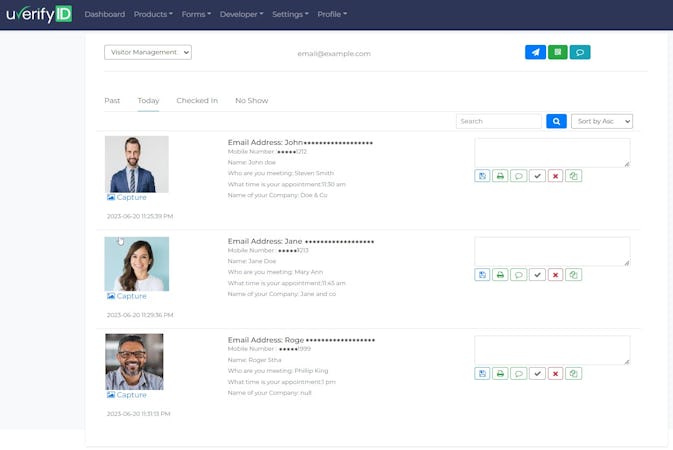Image resolution: width=673 pixels, height=450 pixels.
Task: Click Capture link under John's photo
Action: tap(127, 197)
